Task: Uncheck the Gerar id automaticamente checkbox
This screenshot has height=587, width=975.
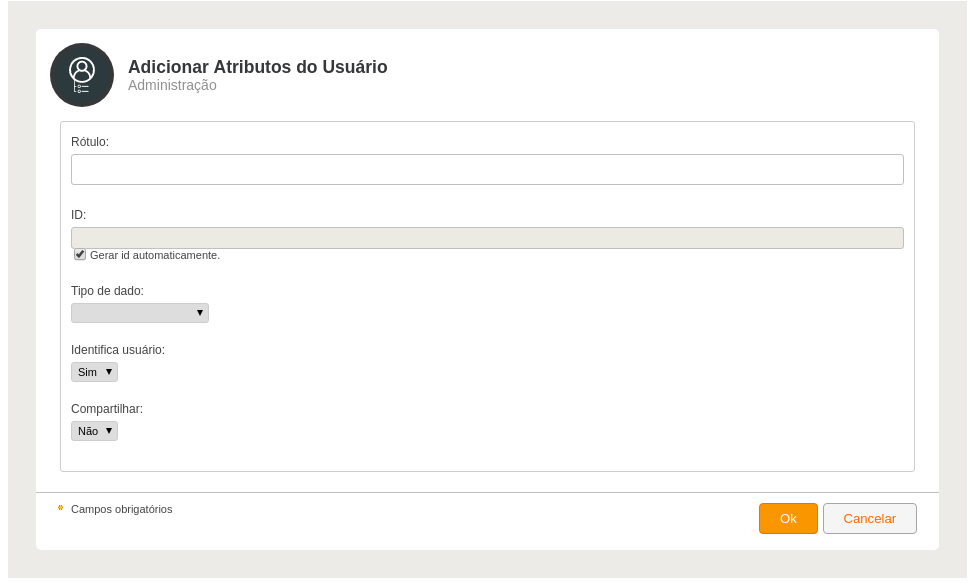Action: (80, 254)
